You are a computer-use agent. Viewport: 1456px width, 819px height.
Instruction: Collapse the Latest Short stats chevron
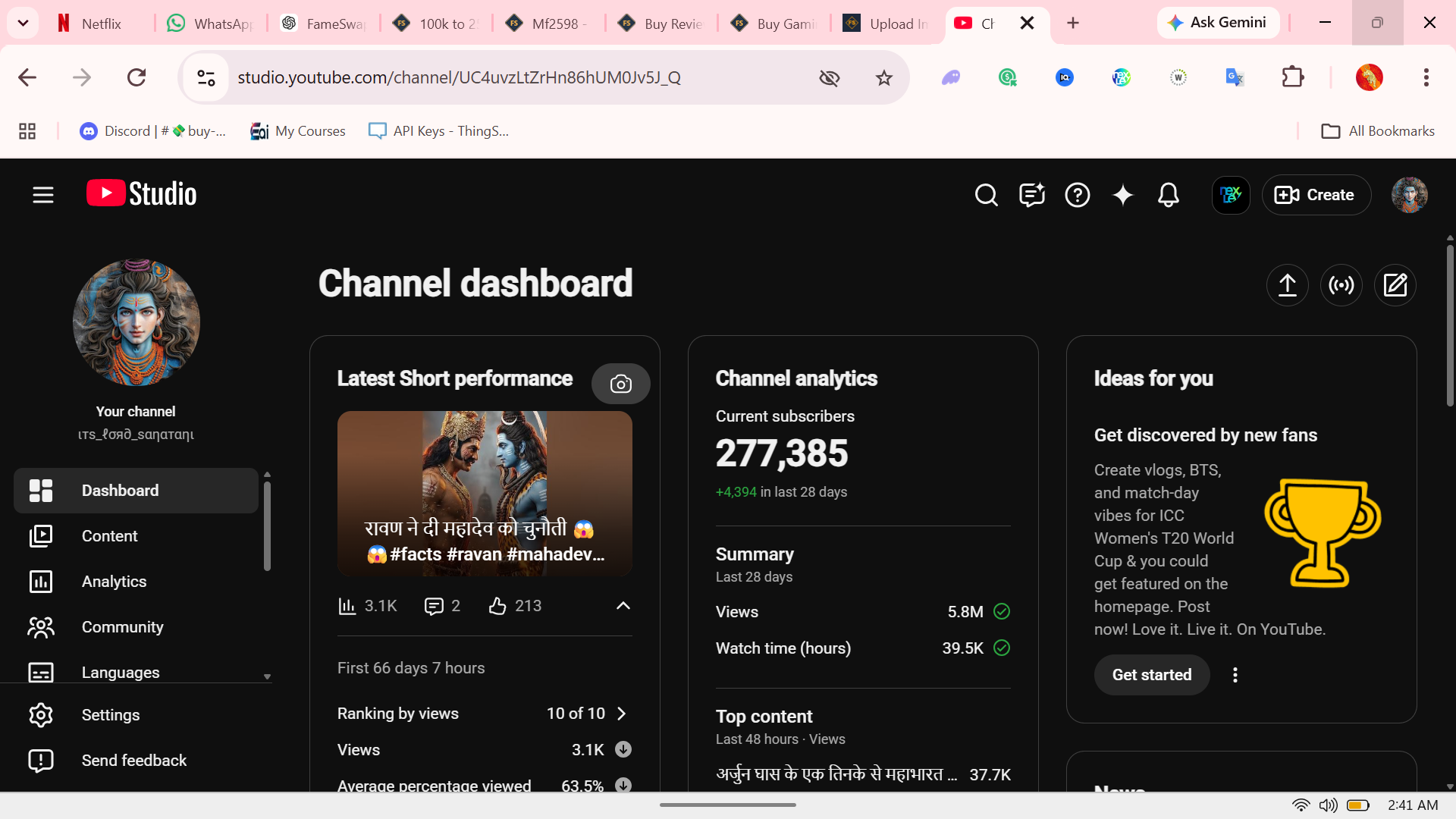pos(623,605)
